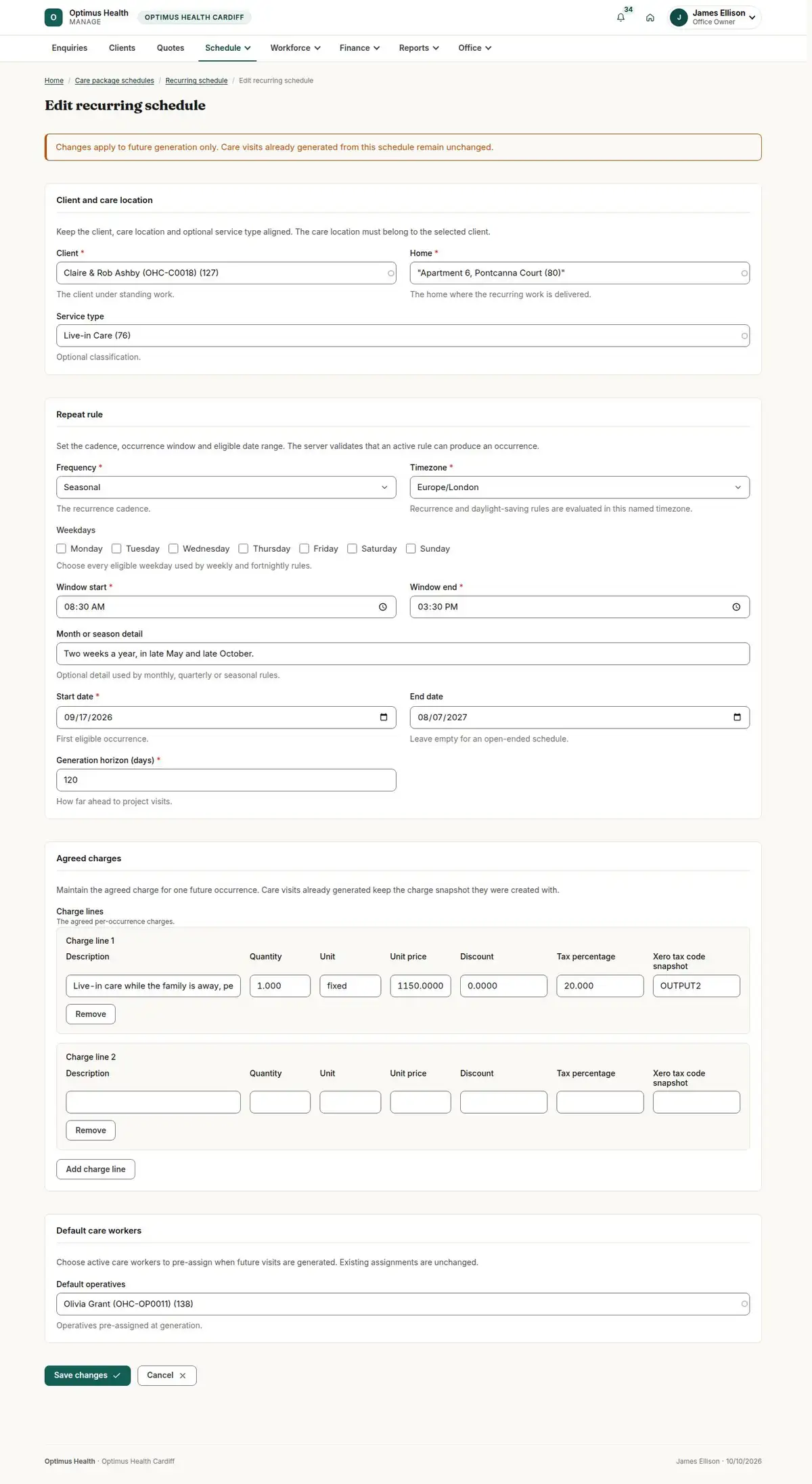Open the Window start clock picker icon
The image size is (812, 1484).
coord(383,607)
